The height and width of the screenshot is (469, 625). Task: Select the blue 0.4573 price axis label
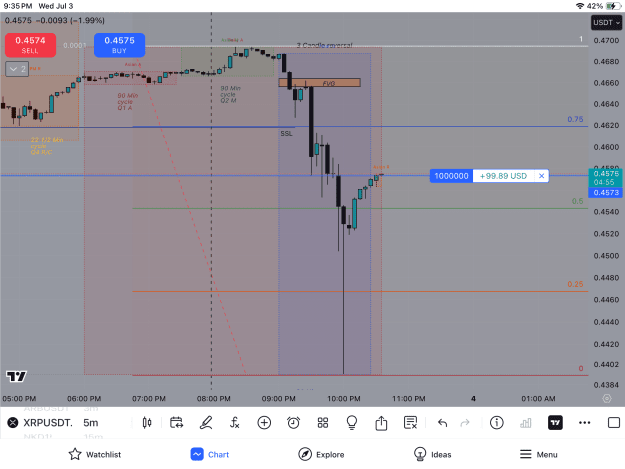(606, 192)
